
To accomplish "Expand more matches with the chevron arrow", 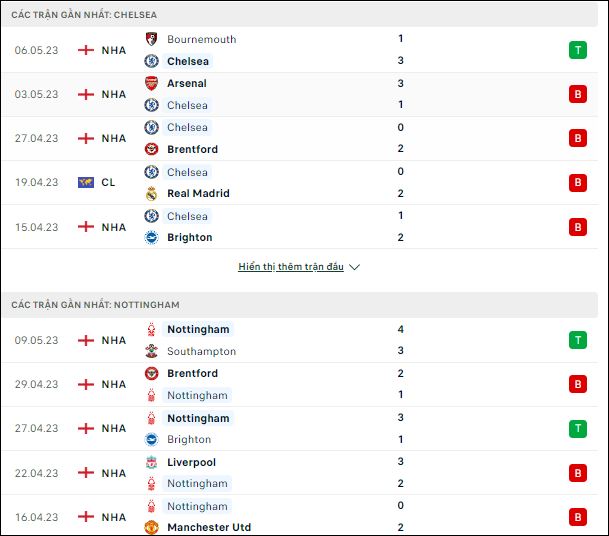I will coord(354,267).
